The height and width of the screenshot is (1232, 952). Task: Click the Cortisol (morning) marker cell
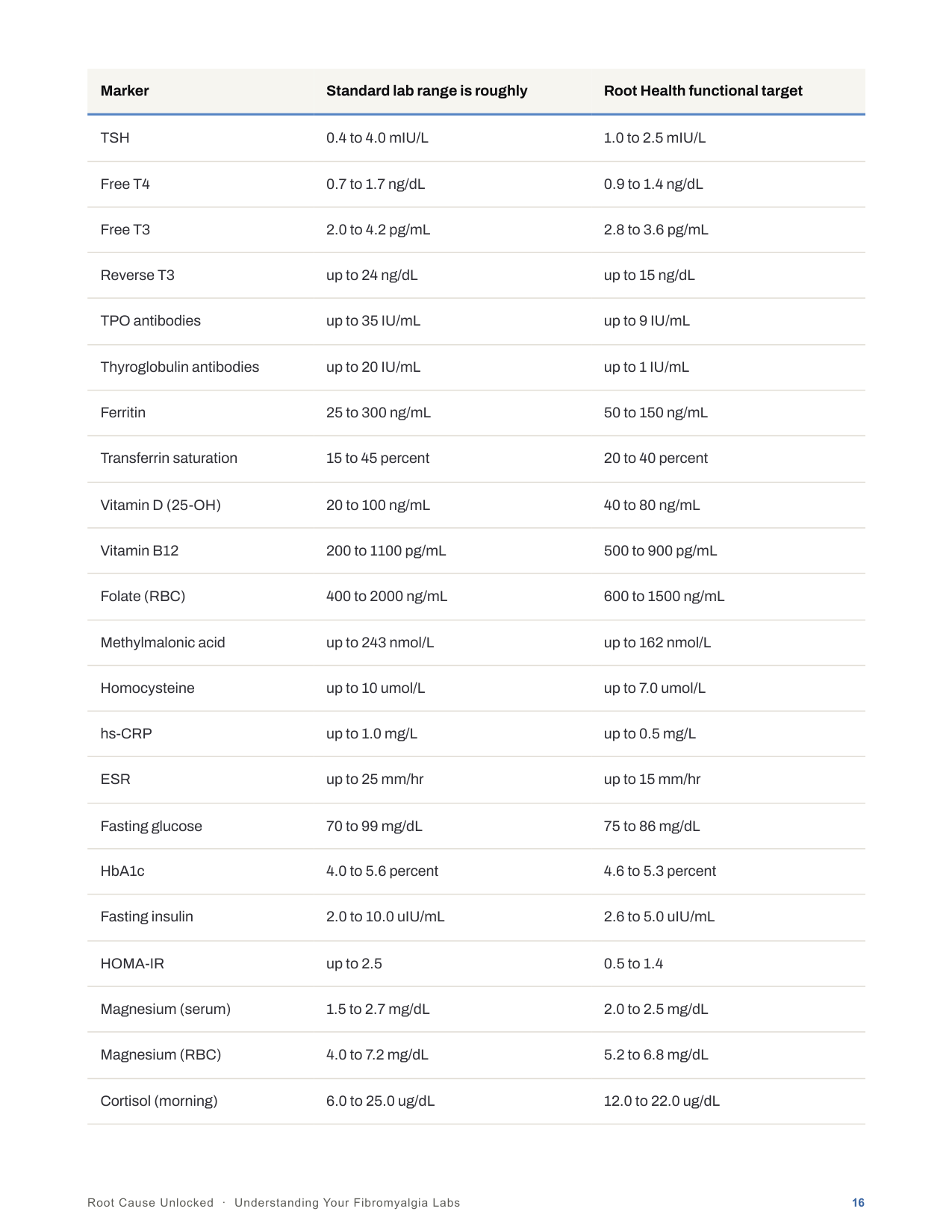click(159, 1101)
